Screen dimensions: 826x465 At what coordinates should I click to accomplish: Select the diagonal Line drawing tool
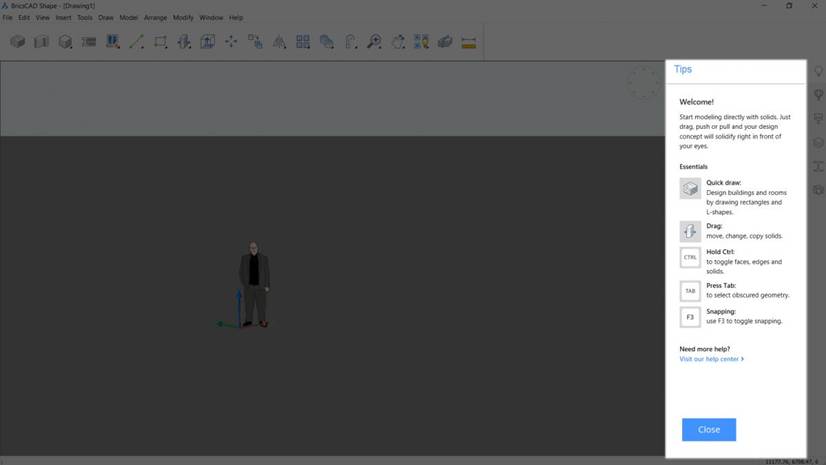point(136,42)
